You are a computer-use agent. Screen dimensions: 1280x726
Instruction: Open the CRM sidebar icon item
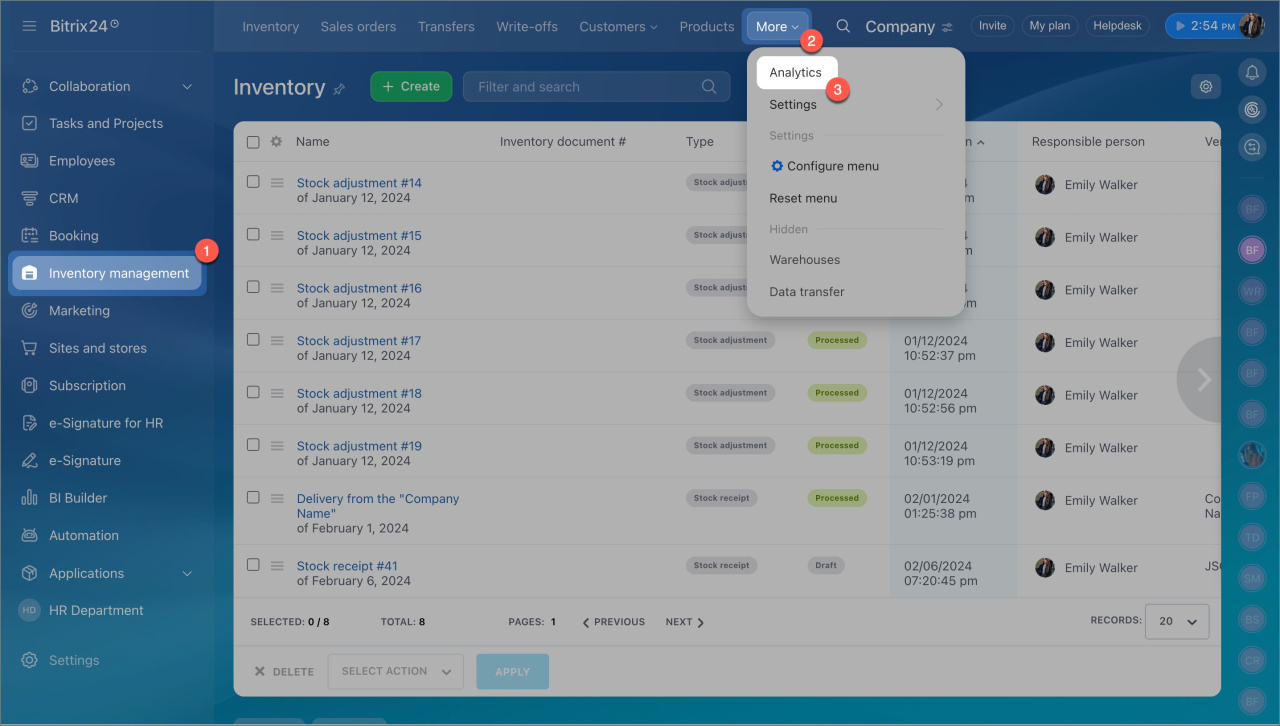pos(63,198)
